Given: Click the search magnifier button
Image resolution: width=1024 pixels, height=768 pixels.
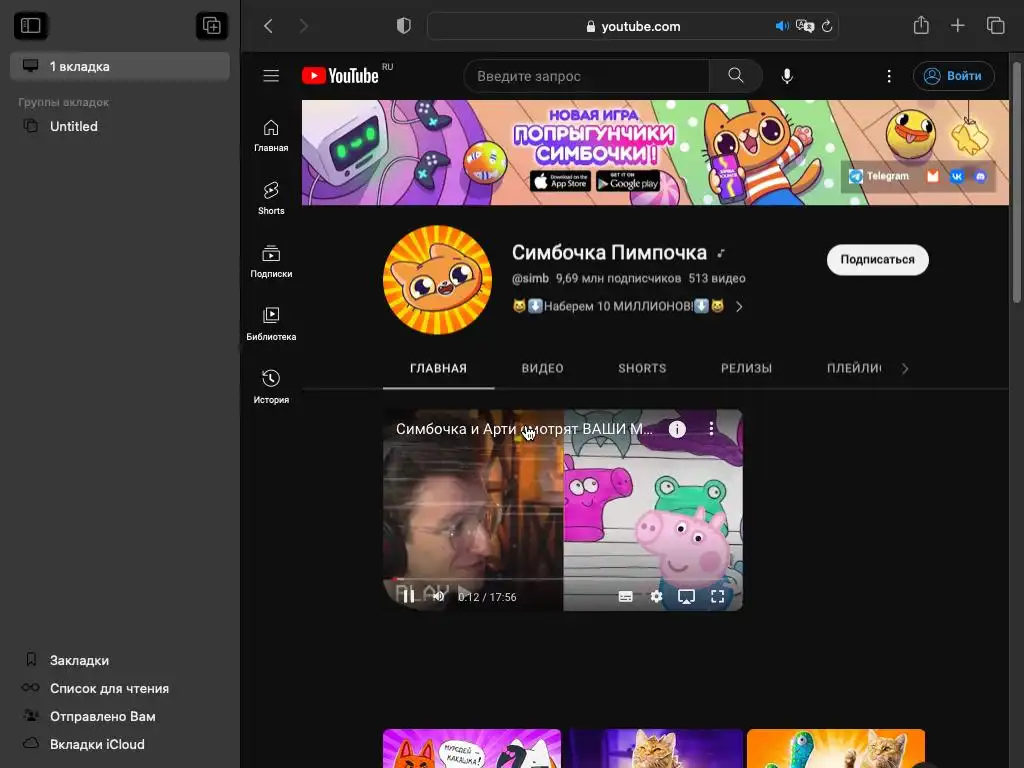Looking at the screenshot, I should coord(735,76).
